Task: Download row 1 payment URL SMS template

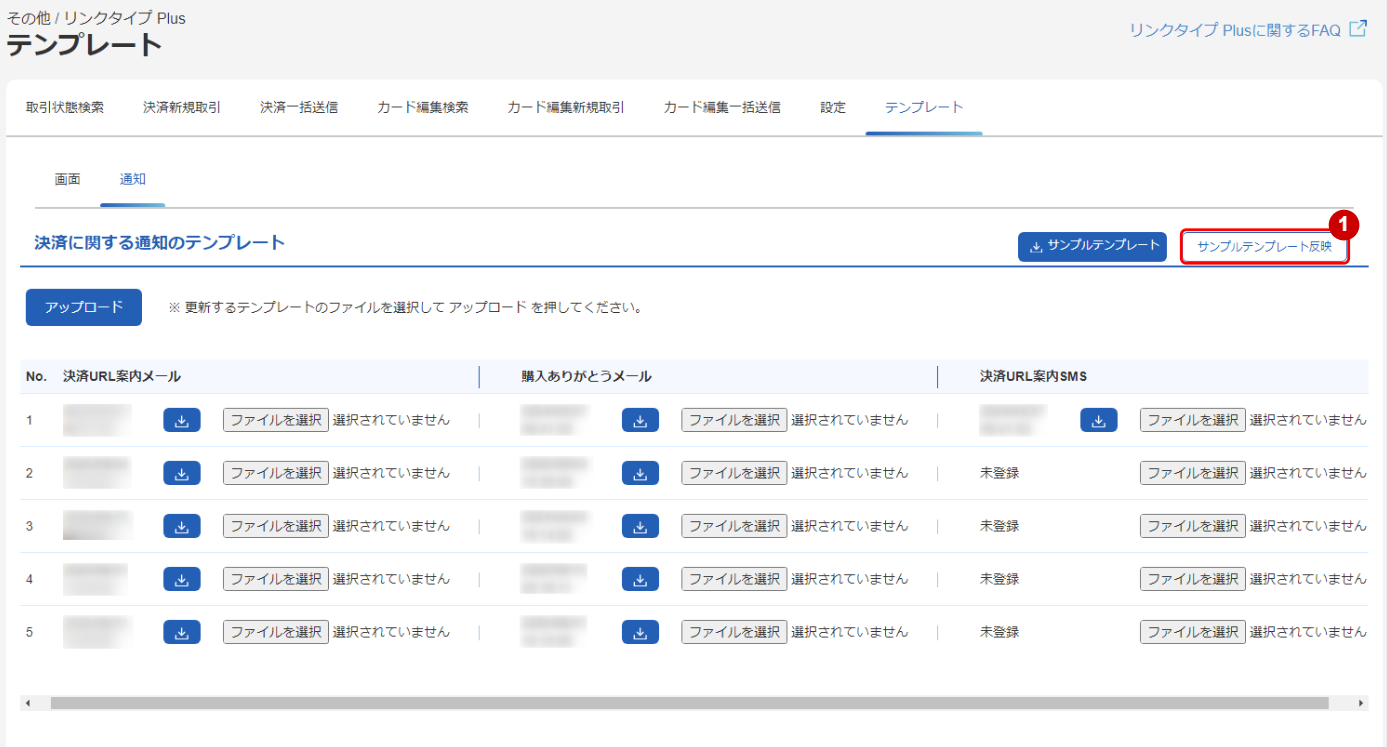Action: (x=1098, y=420)
